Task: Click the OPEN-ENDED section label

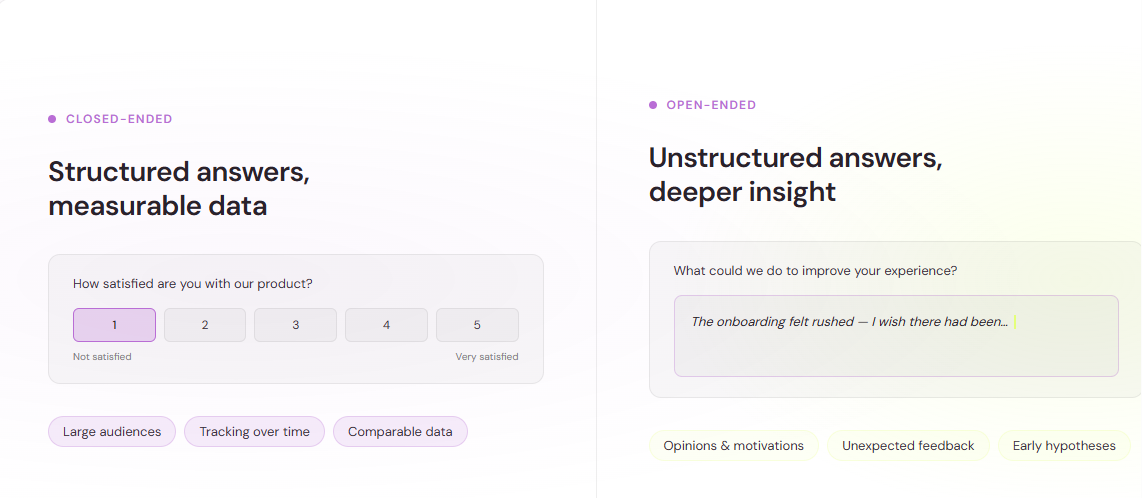Action: tap(712, 105)
